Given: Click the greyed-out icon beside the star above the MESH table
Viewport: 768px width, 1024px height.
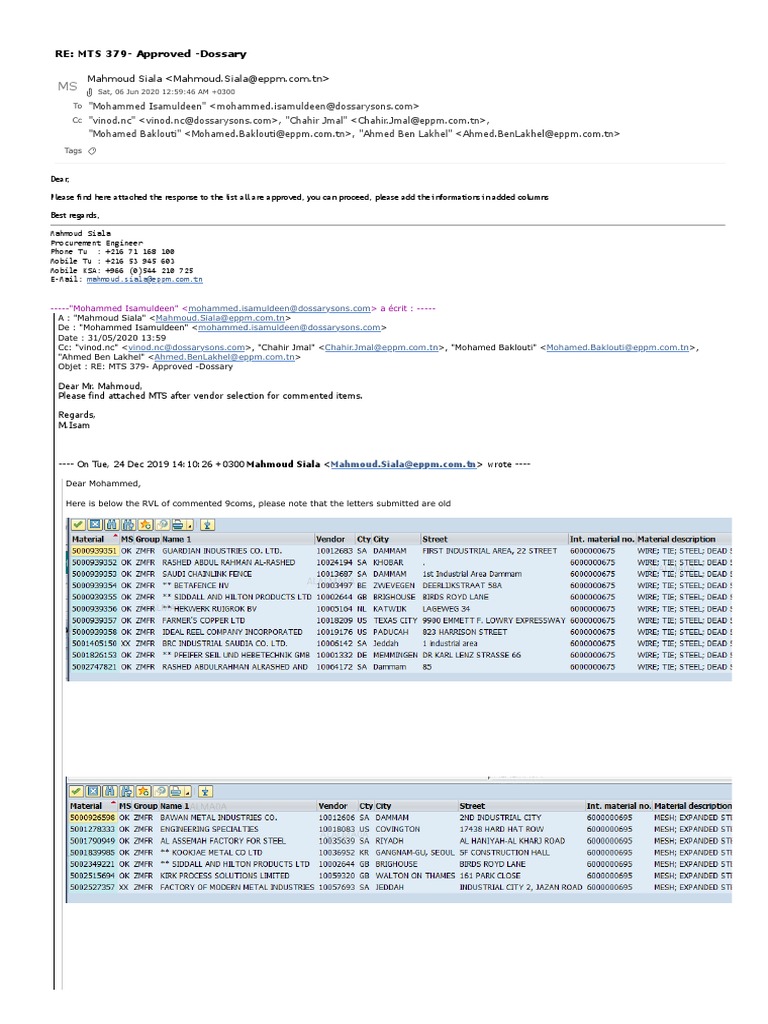Looking at the screenshot, I should click(160, 792).
